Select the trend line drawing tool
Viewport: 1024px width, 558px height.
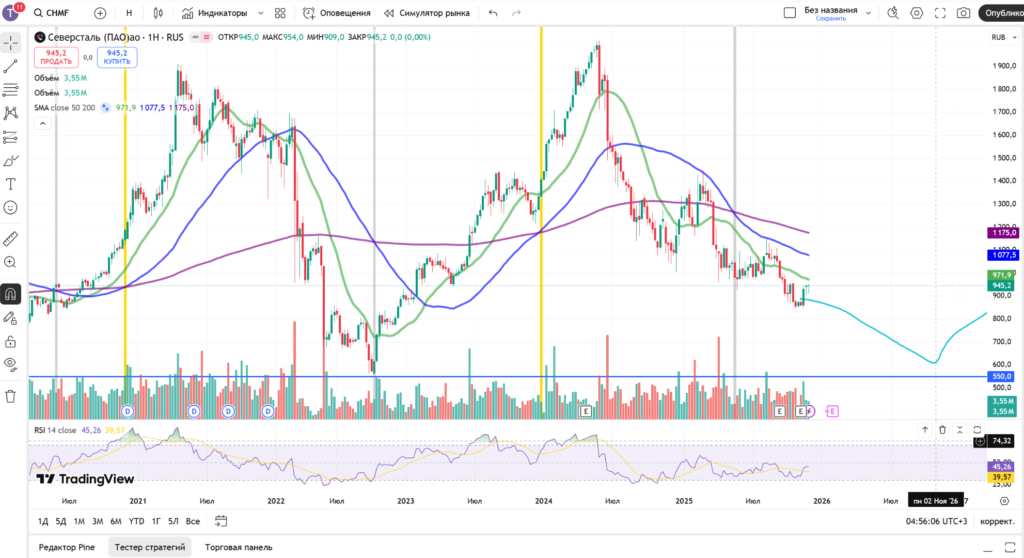10,67
